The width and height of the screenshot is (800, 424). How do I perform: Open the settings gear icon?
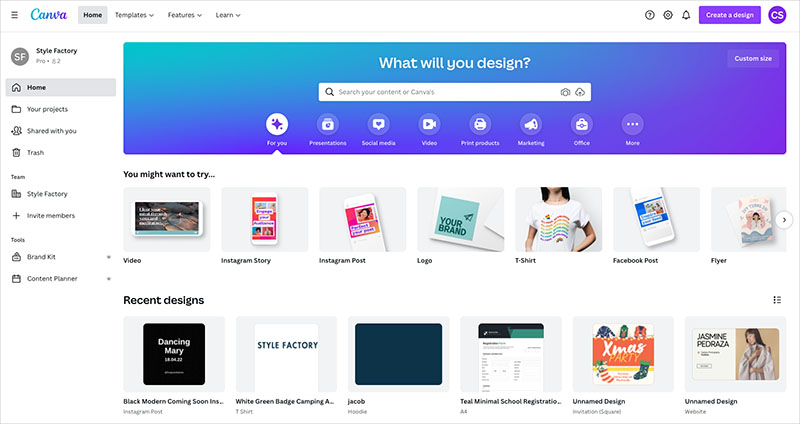668,15
